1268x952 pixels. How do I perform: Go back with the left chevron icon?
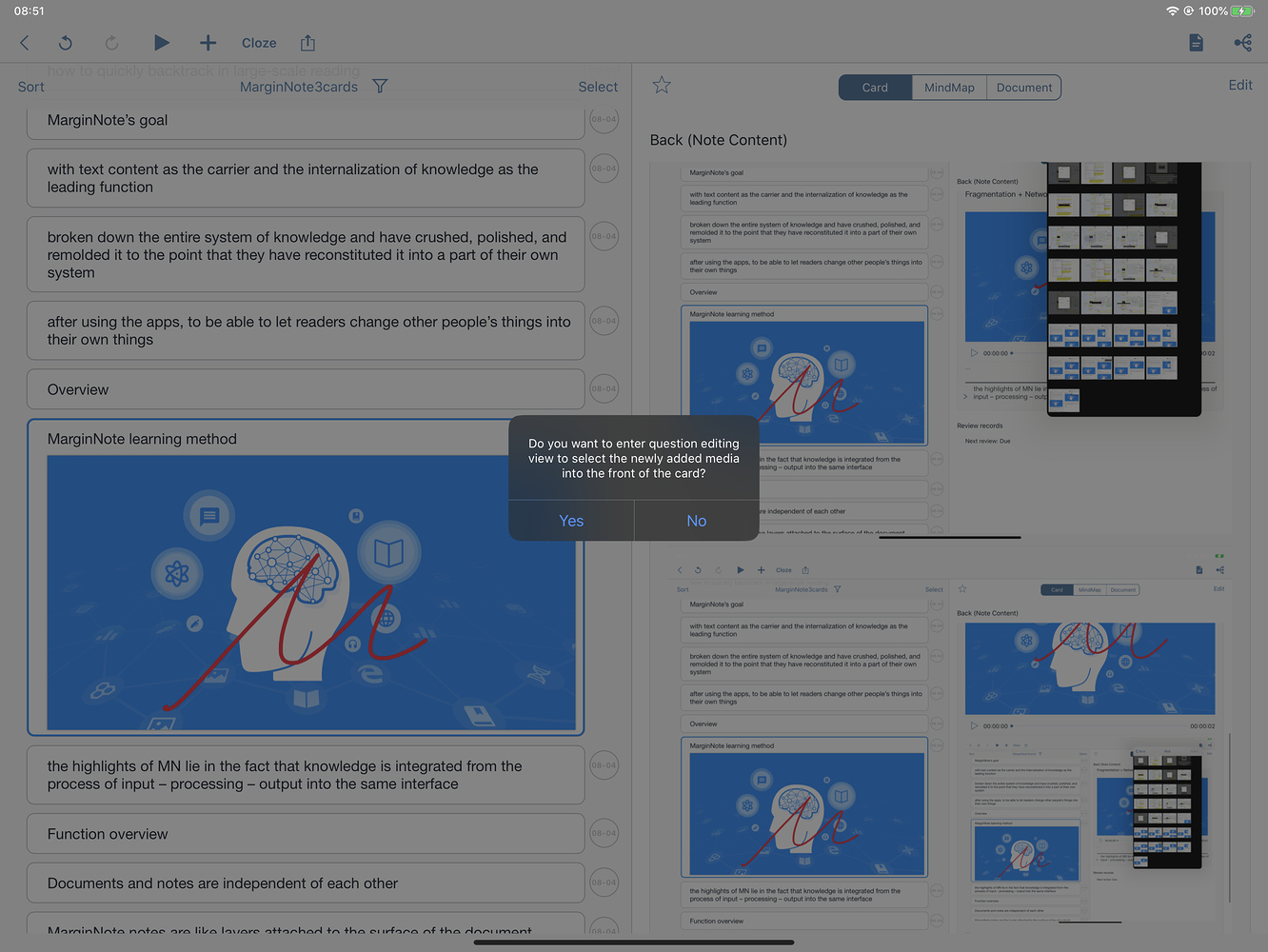pyautogui.click(x=25, y=43)
